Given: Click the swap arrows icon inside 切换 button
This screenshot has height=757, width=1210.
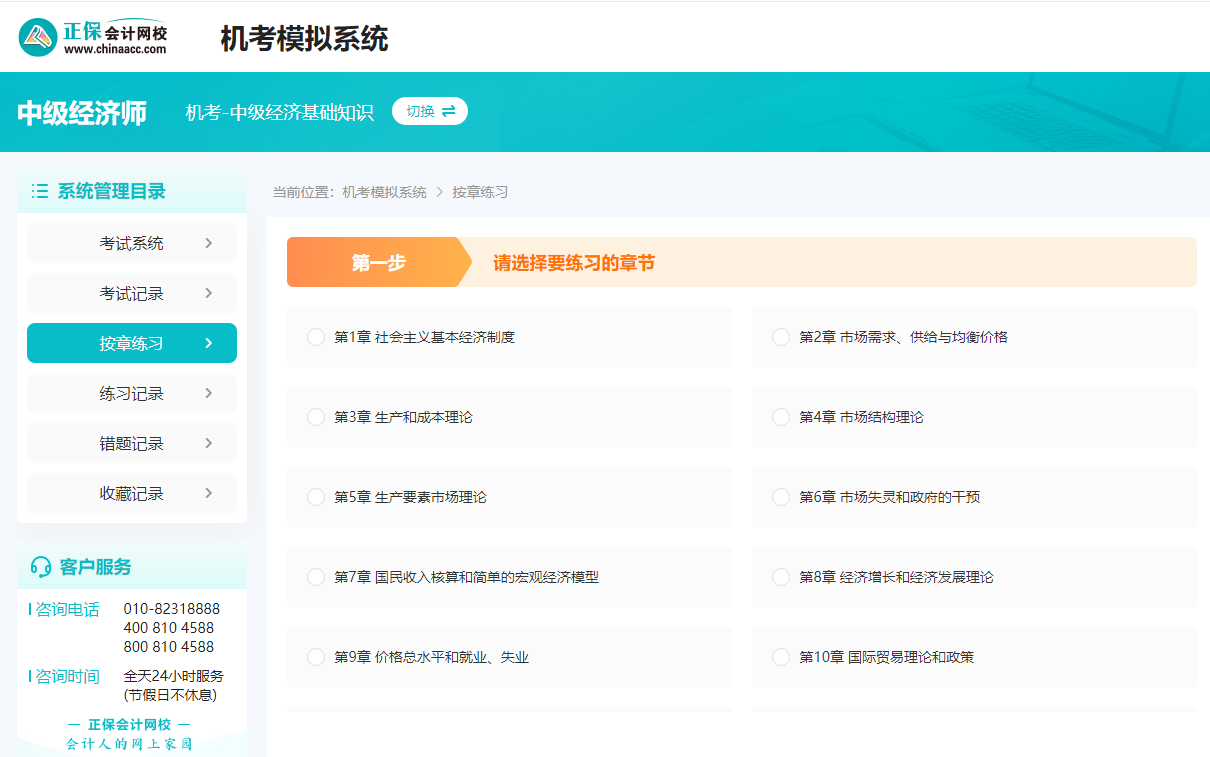Looking at the screenshot, I should click(x=447, y=111).
